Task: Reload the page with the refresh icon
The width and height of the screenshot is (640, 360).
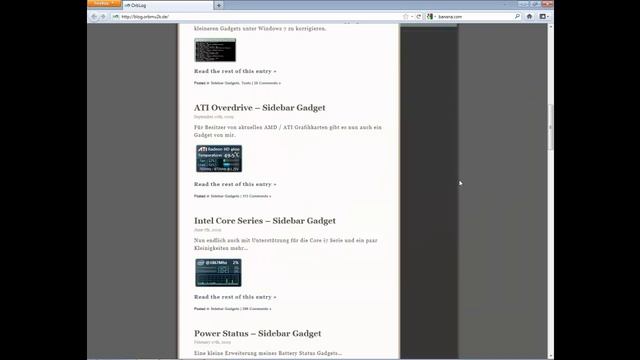Action: coord(419,17)
